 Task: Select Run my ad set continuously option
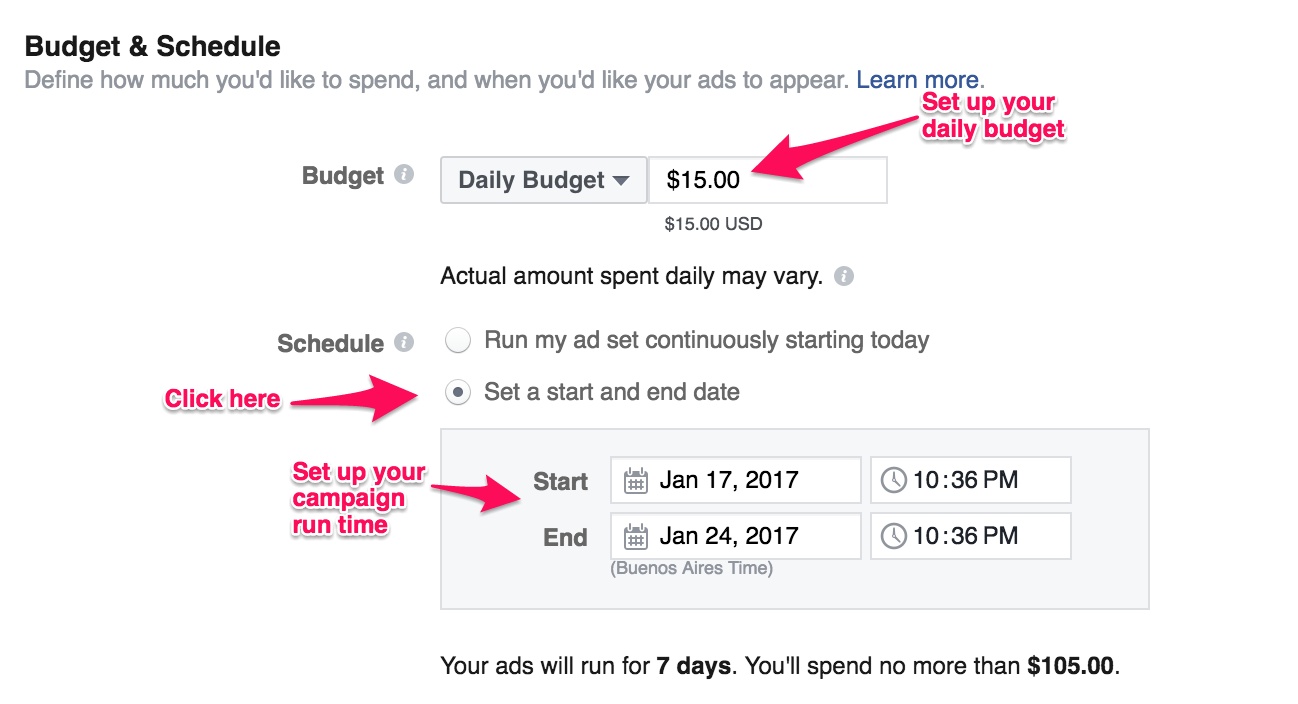point(458,341)
